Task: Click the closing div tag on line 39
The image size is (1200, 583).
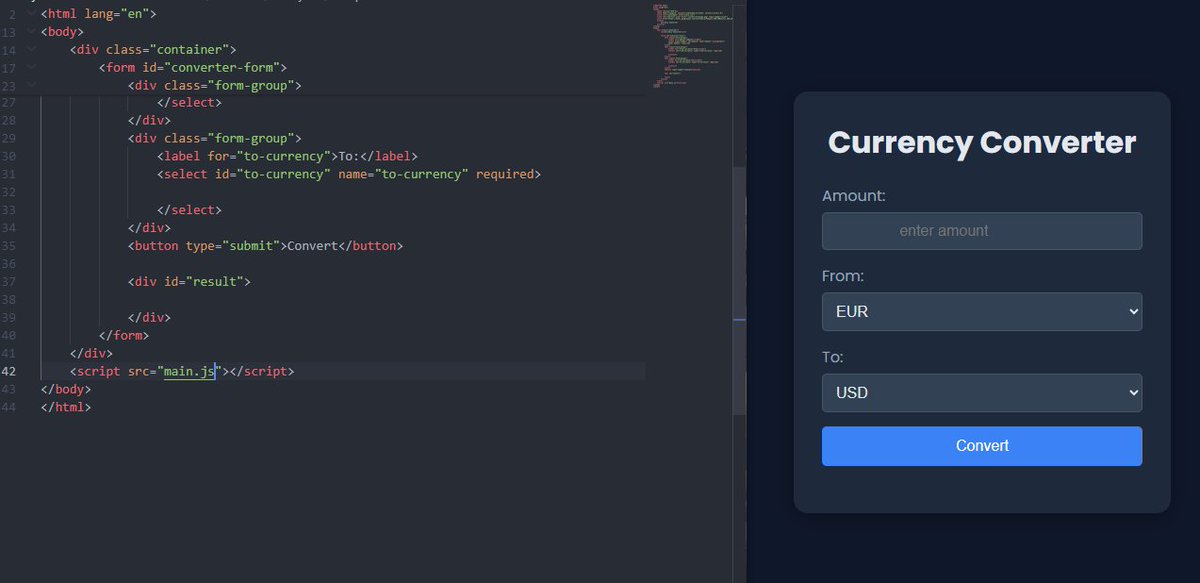Action: coord(150,318)
